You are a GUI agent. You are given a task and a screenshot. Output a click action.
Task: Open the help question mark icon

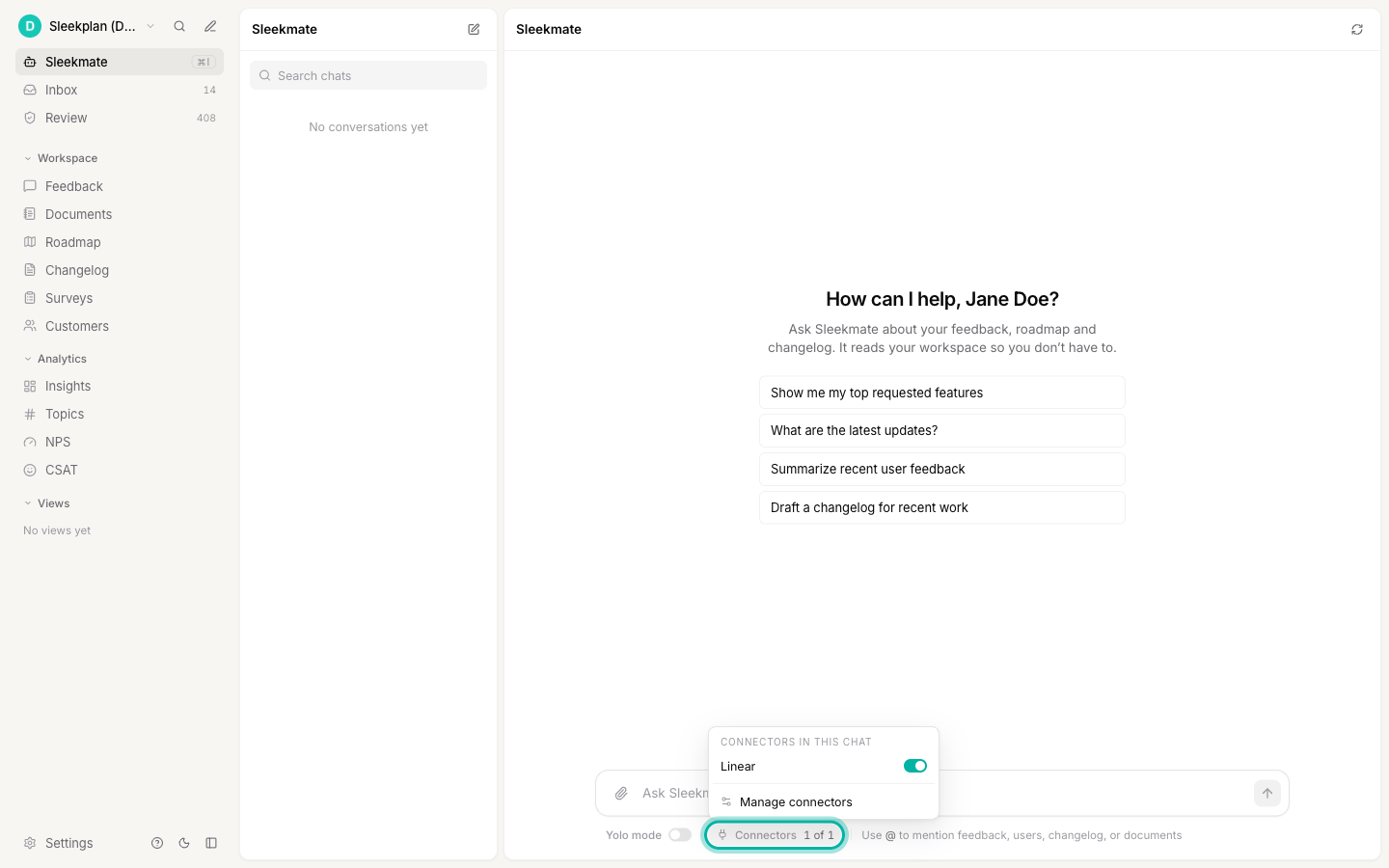pyautogui.click(x=157, y=843)
